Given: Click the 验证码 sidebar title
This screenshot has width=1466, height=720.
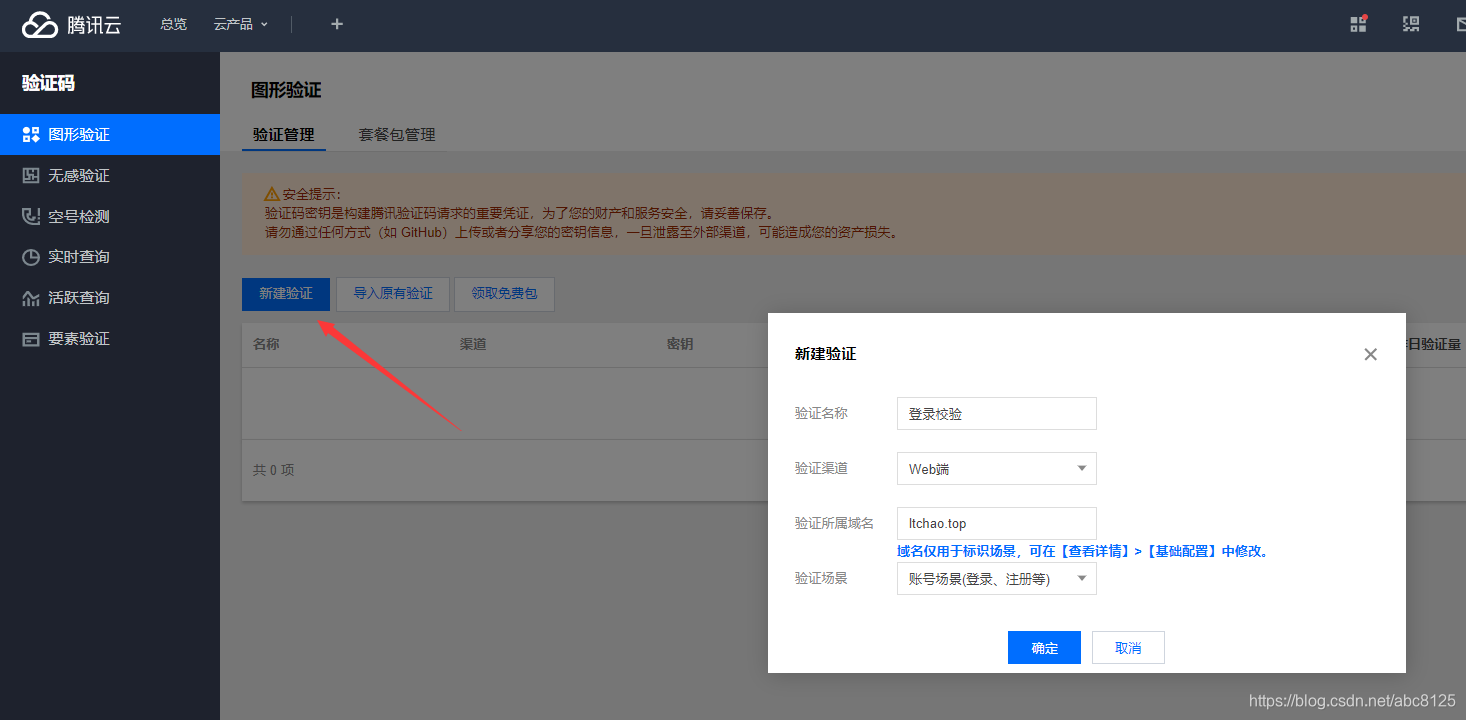Looking at the screenshot, I should 48,83.
